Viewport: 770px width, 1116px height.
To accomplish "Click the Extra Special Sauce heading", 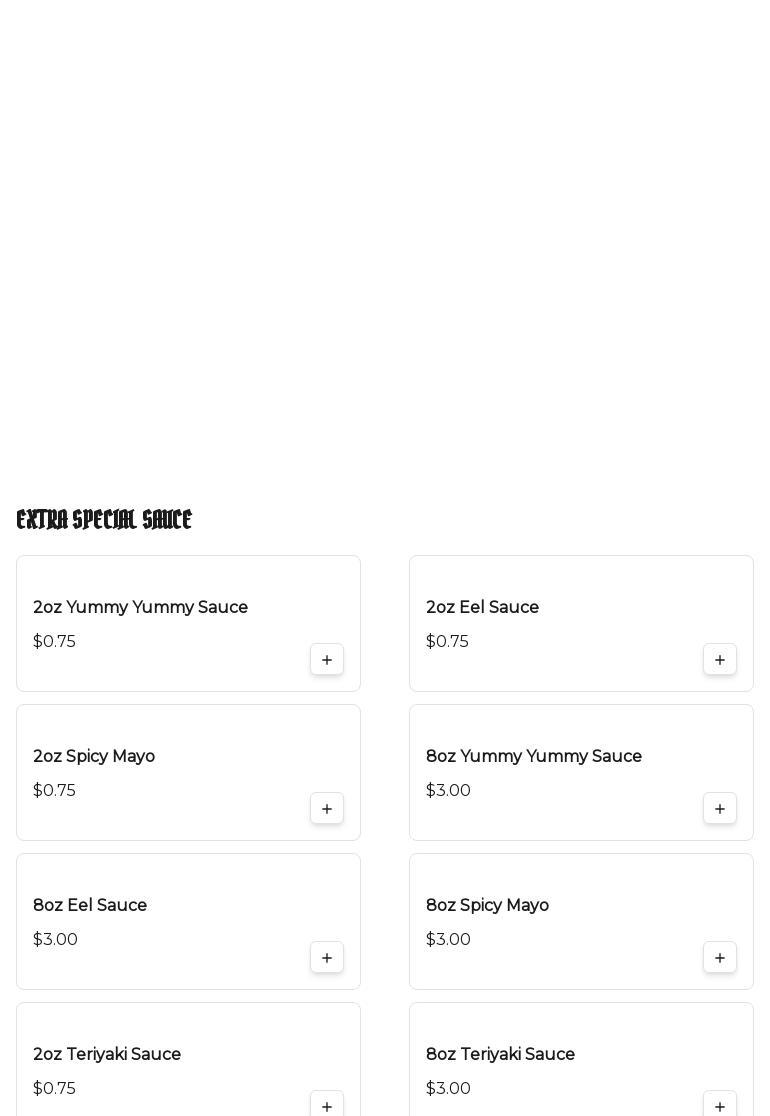I will 104,520.
